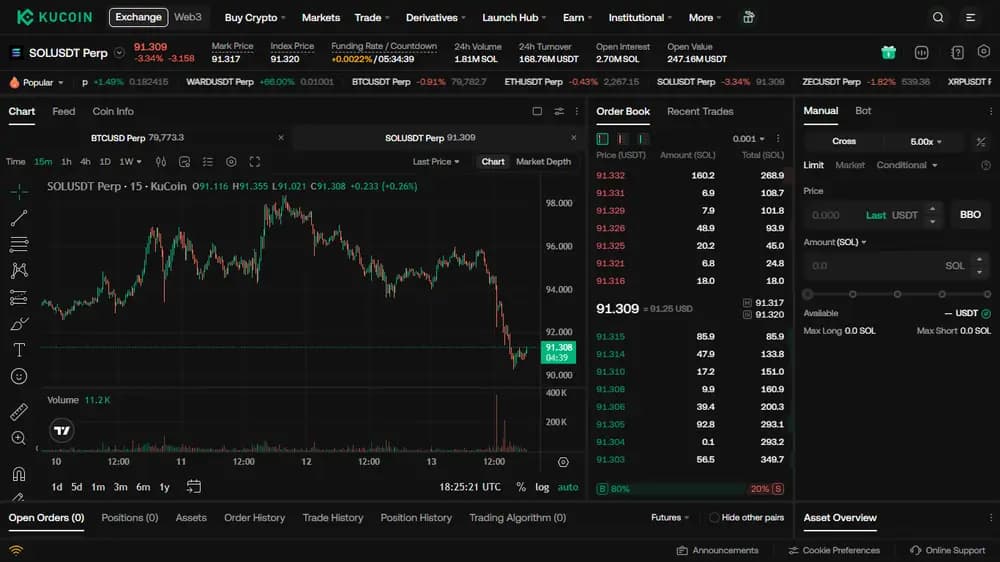This screenshot has height=562, width=1000.
Task: Change the 5.00x leverage dropdown
Action: pyautogui.click(x=925, y=142)
